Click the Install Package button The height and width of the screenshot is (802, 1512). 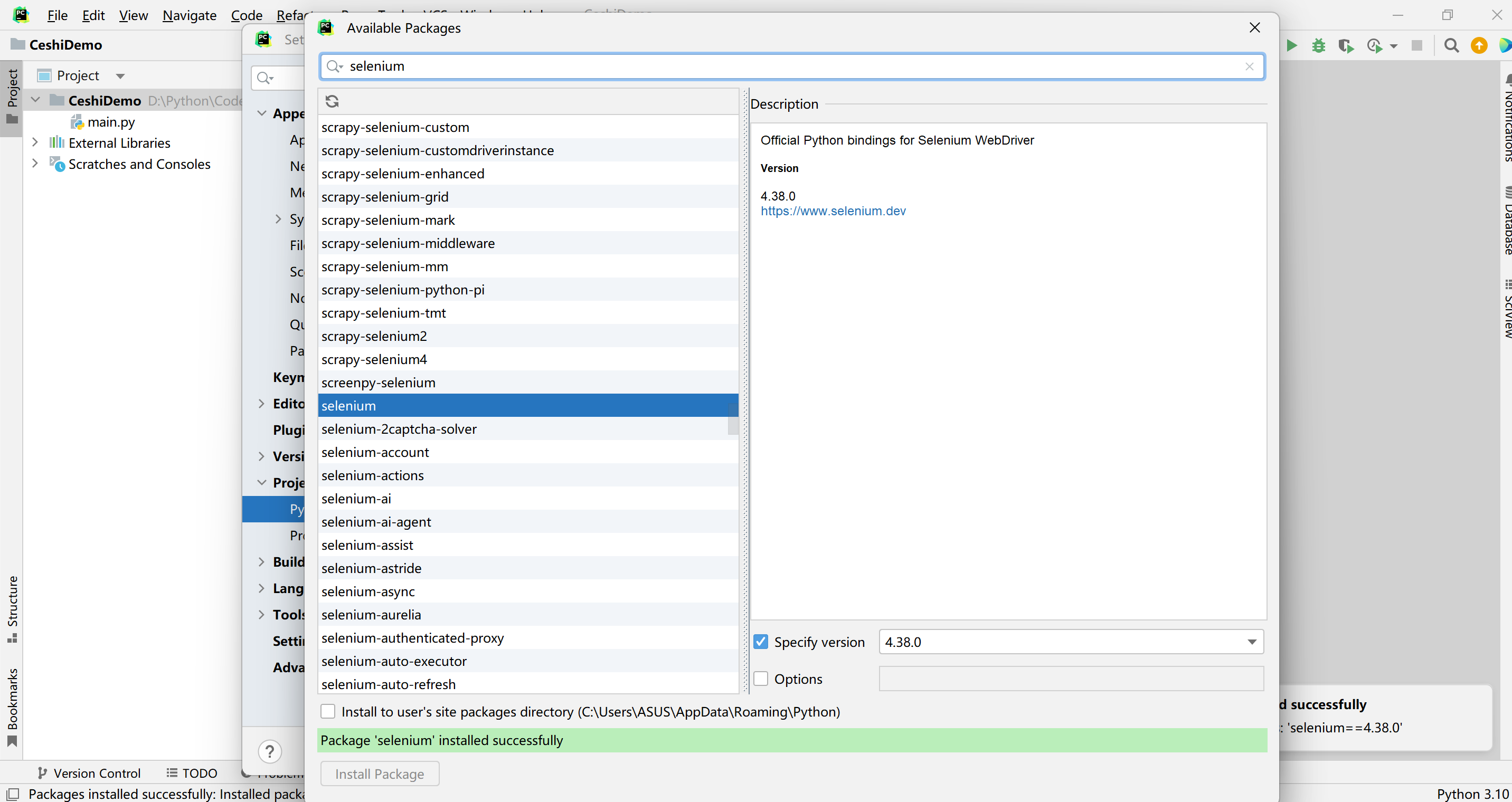coord(380,774)
